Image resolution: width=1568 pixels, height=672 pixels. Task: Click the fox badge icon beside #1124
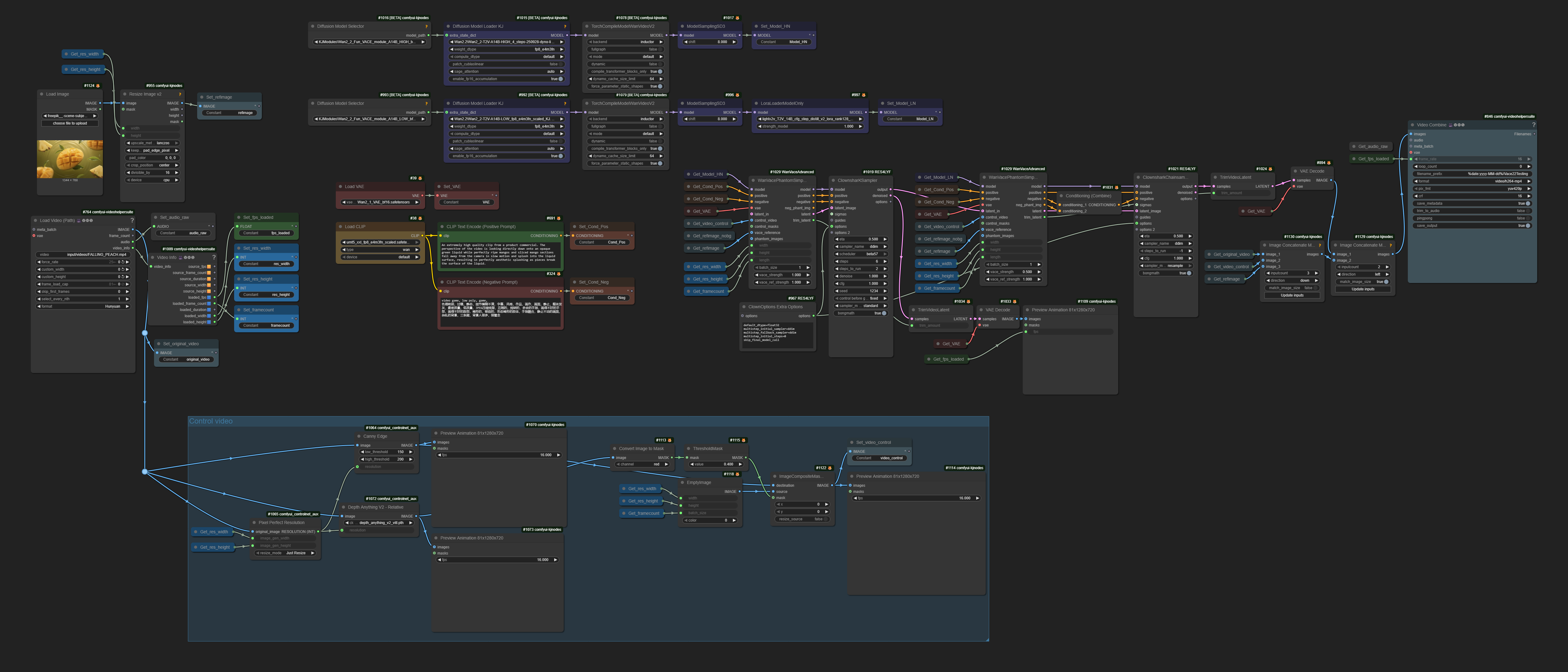(x=98, y=86)
